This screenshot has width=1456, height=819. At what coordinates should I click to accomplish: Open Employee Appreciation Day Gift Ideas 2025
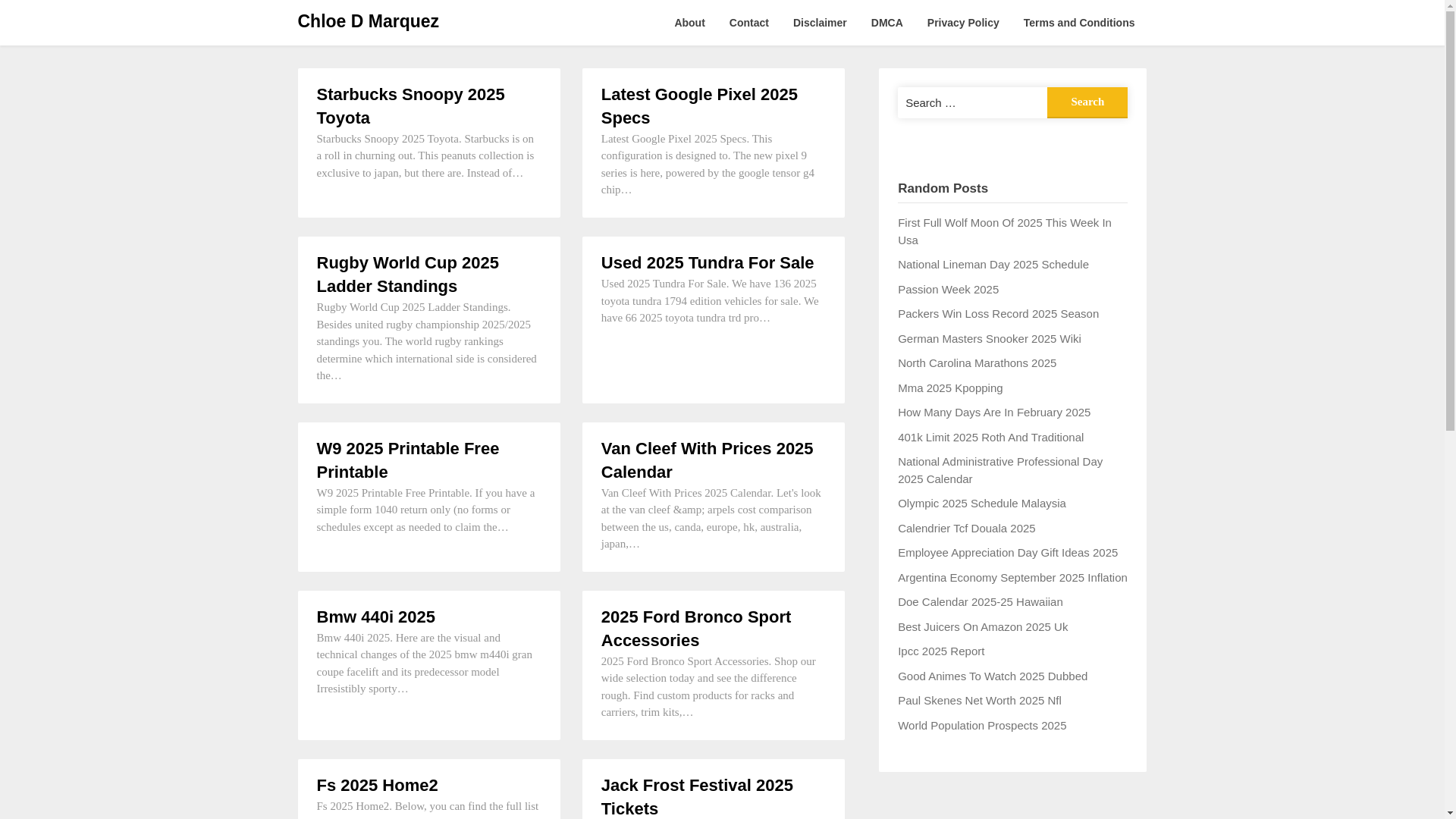[1008, 553]
